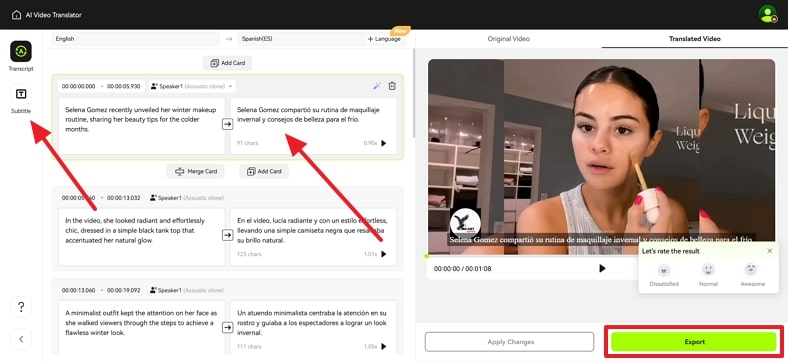Switch to the Original Video tab

(x=509, y=39)
